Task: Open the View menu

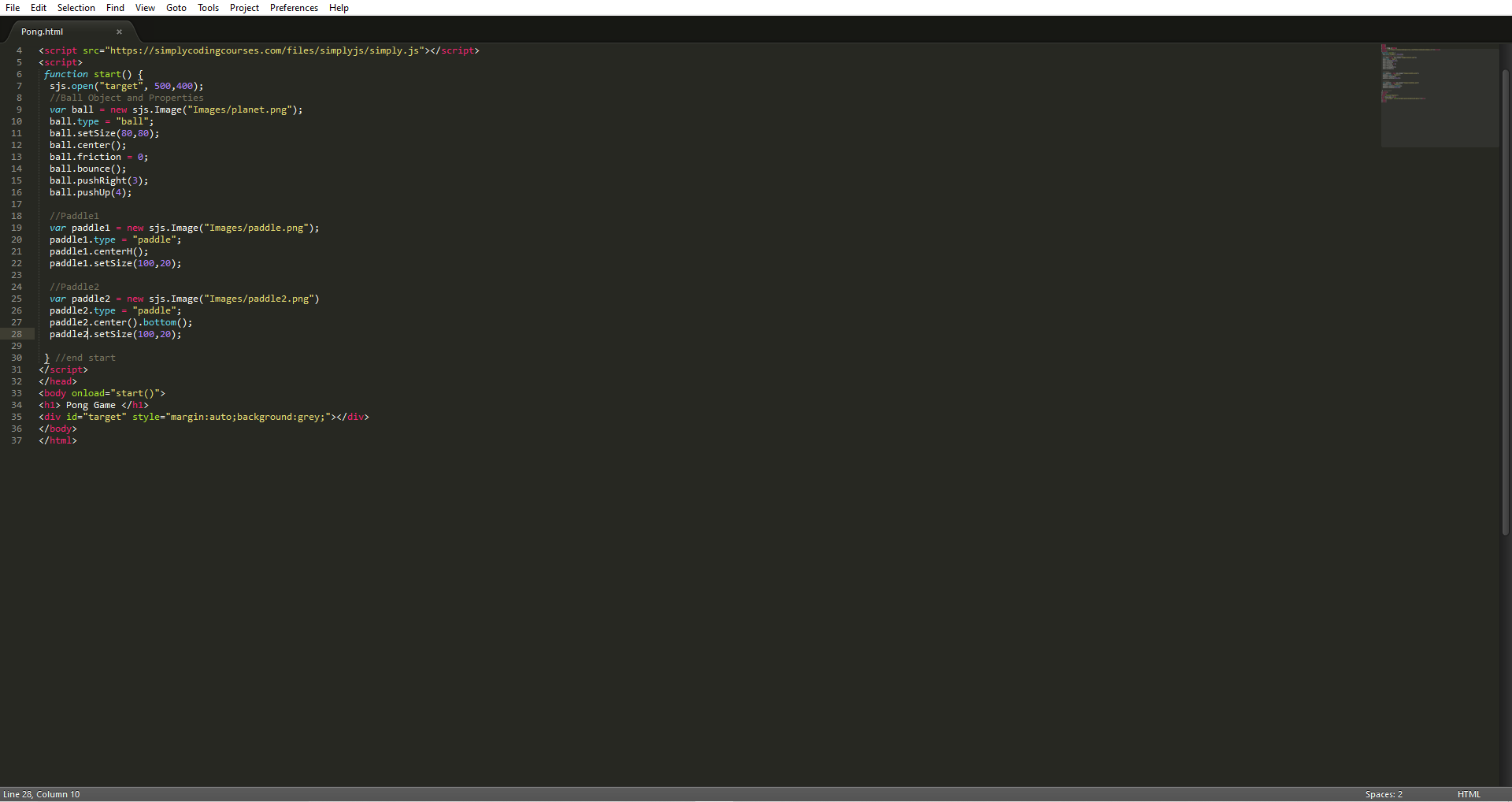Action: (144, 7)
